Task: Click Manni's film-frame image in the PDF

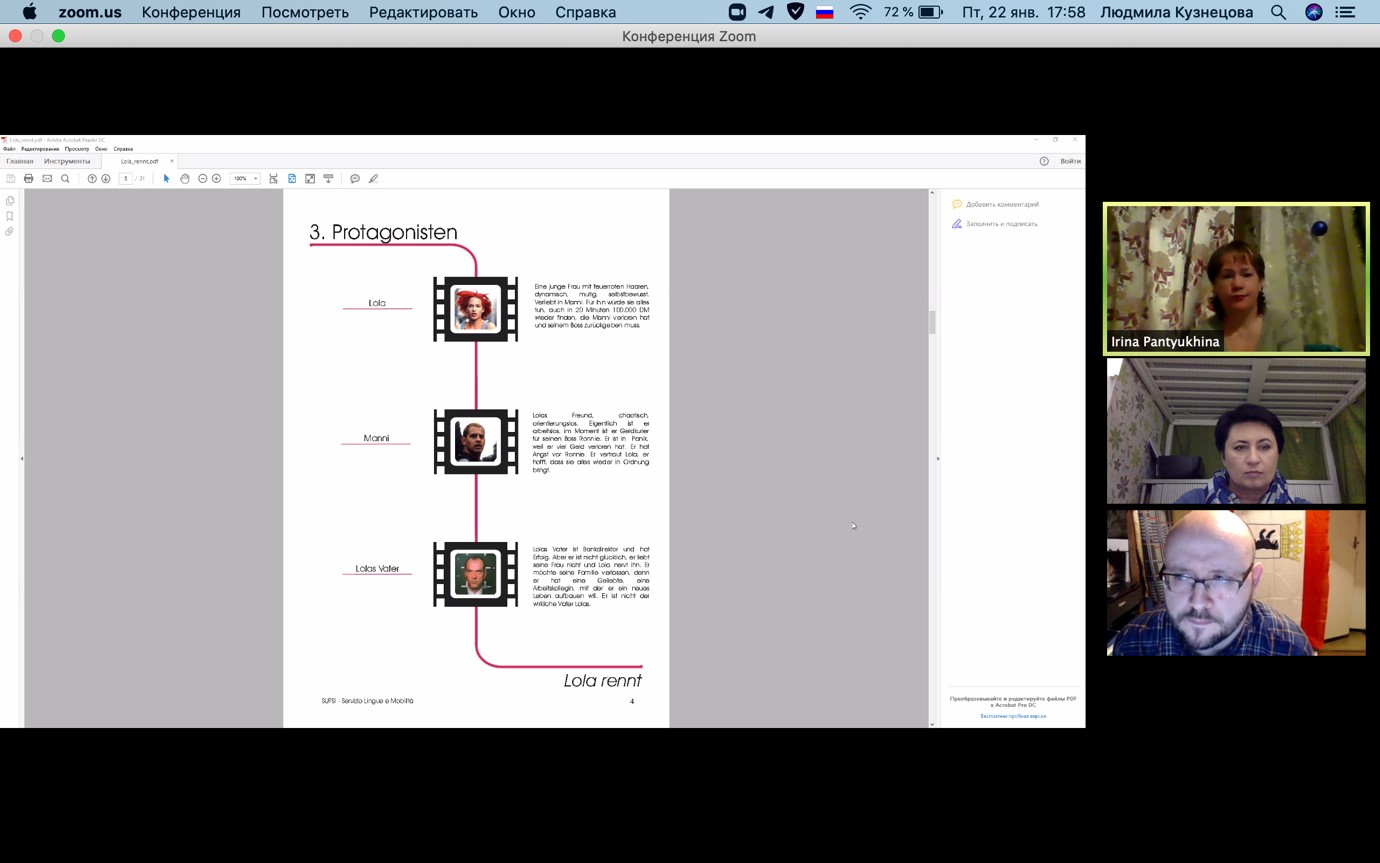Action: coord(476,442)
